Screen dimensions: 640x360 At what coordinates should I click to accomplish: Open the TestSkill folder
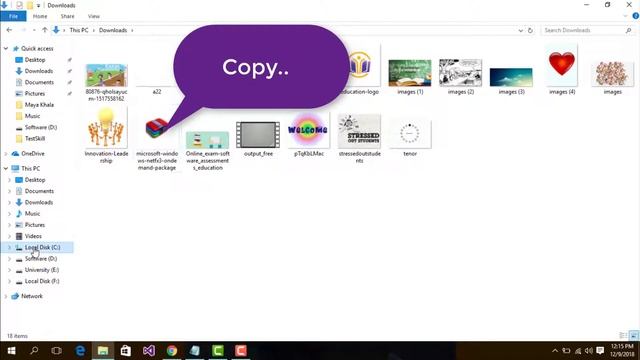(35, 139)
